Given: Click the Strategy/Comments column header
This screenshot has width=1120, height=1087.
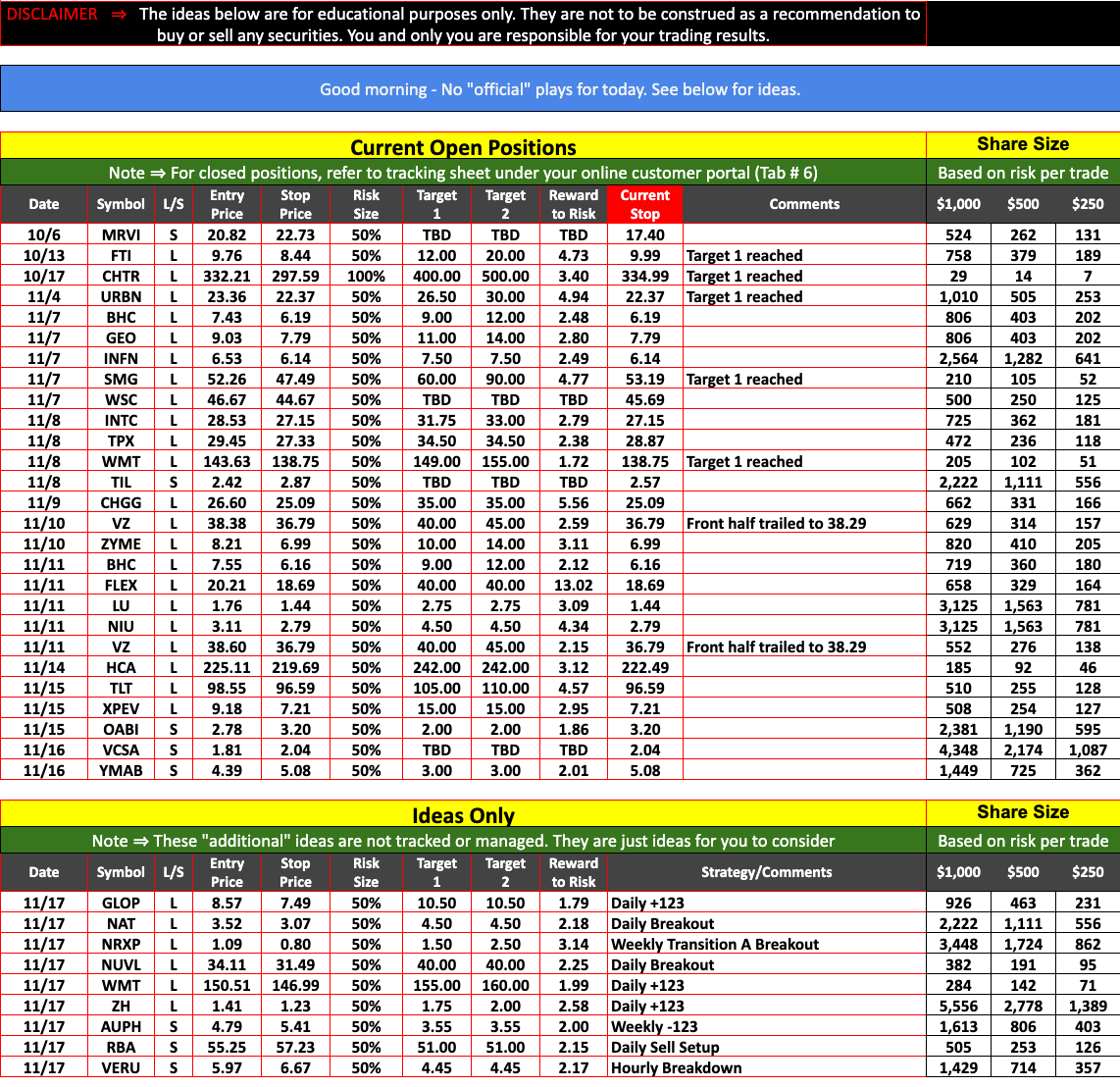Looking at the screenshot, I should 766,872.
